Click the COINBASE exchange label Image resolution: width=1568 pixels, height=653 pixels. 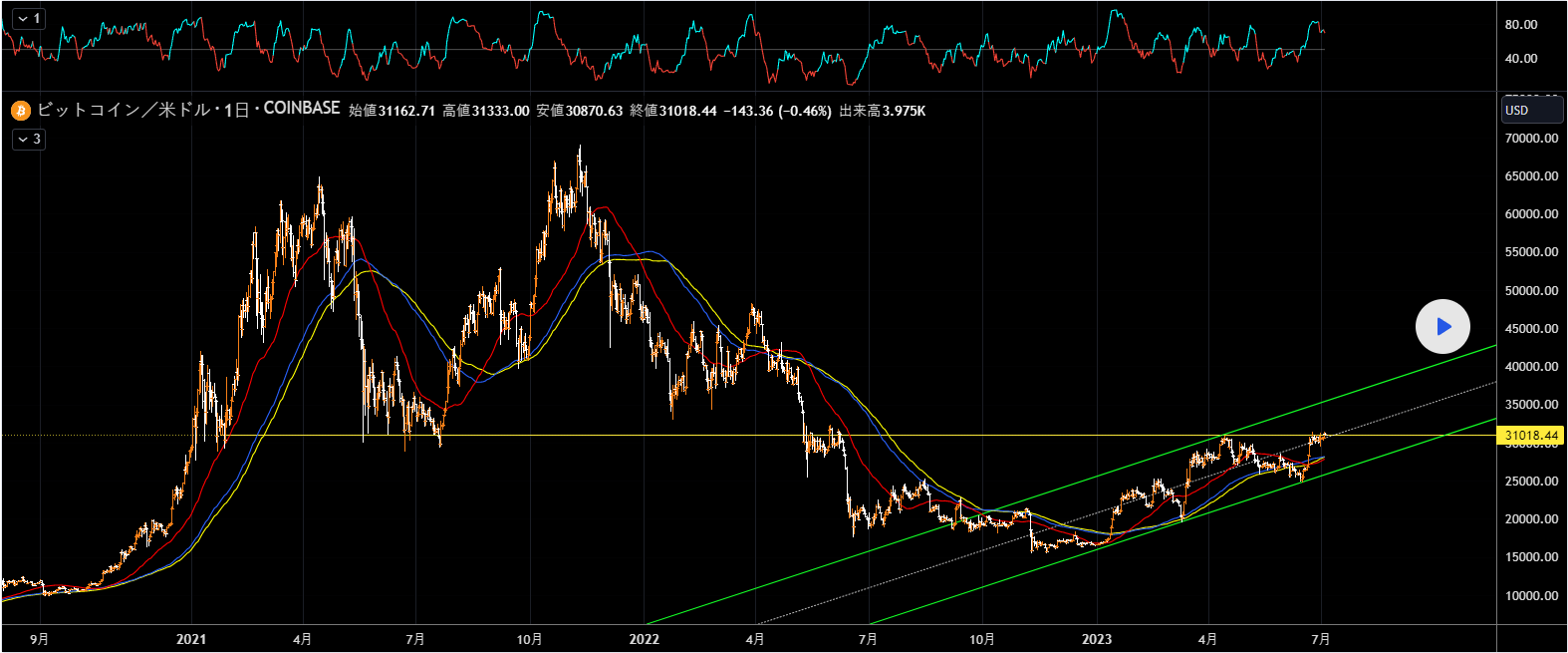click(302, 109)
